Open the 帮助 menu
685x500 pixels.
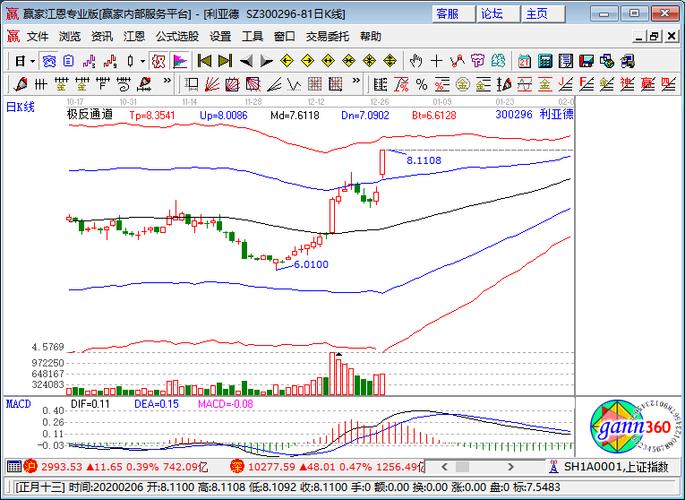[370, 37]
